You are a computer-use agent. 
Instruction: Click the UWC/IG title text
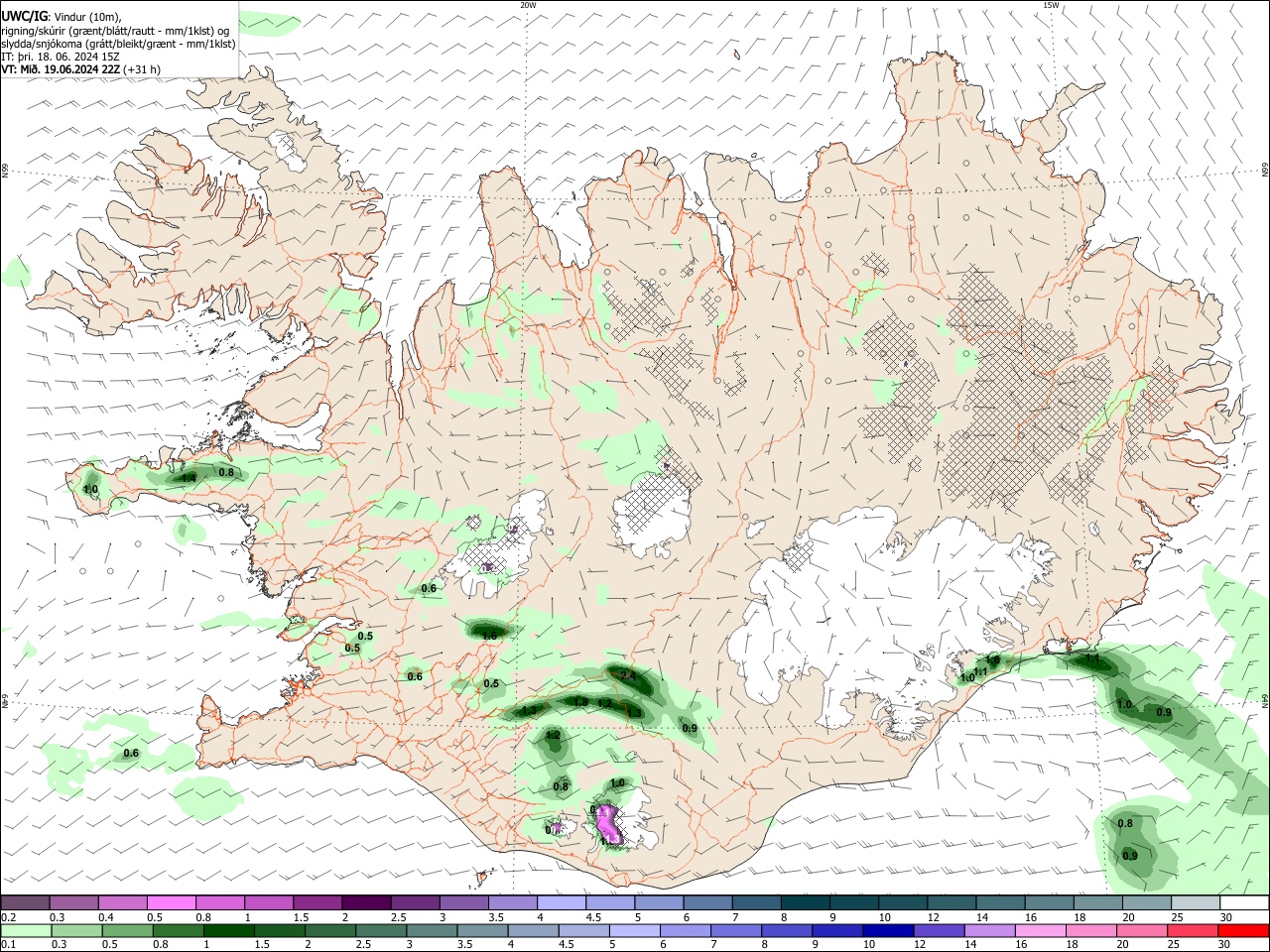pos(24,16)
